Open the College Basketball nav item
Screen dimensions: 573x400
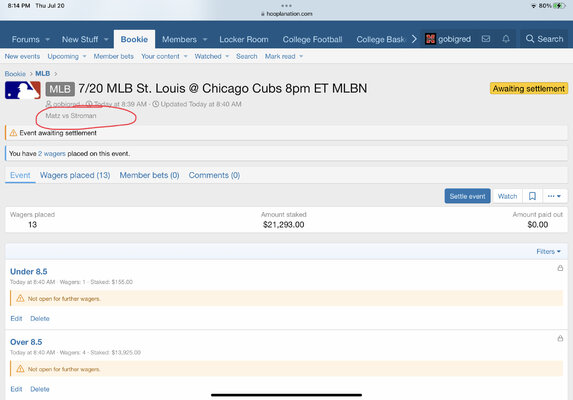coord(380,39)
